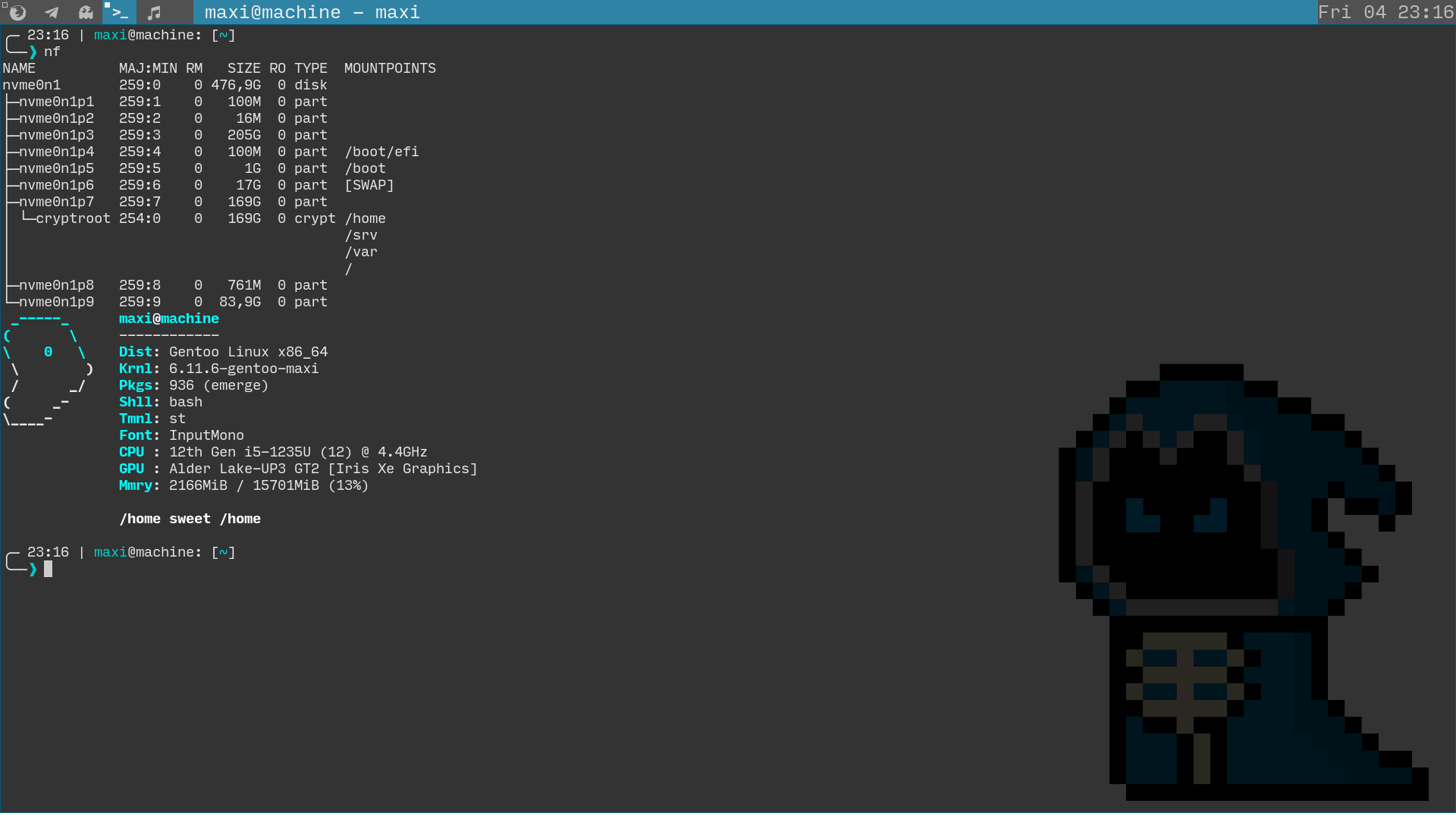Image resolution: width=1456 pixels, height=819 pixels.
Task: Click the 'InputMono' font value
Action: pos(206,435)
